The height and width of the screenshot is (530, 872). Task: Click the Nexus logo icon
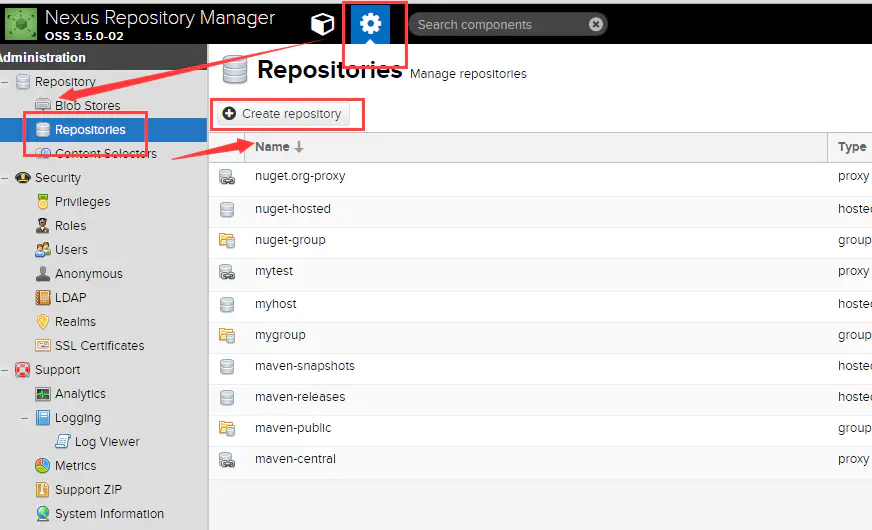coord(21,24)
